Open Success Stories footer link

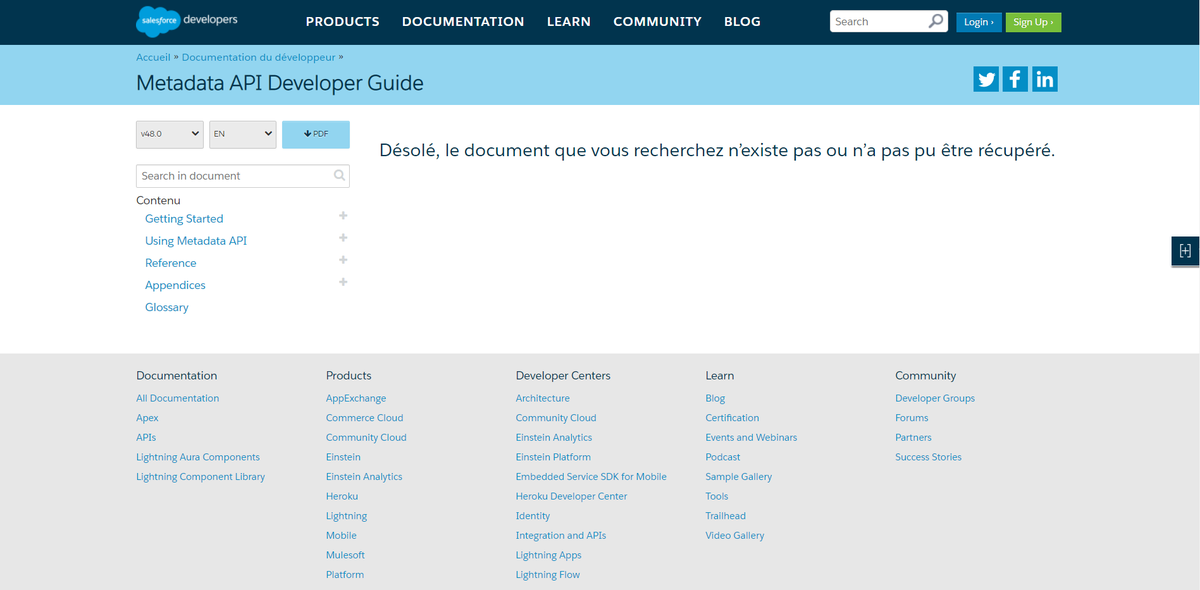pyautogui.click(x=928, y=457)
